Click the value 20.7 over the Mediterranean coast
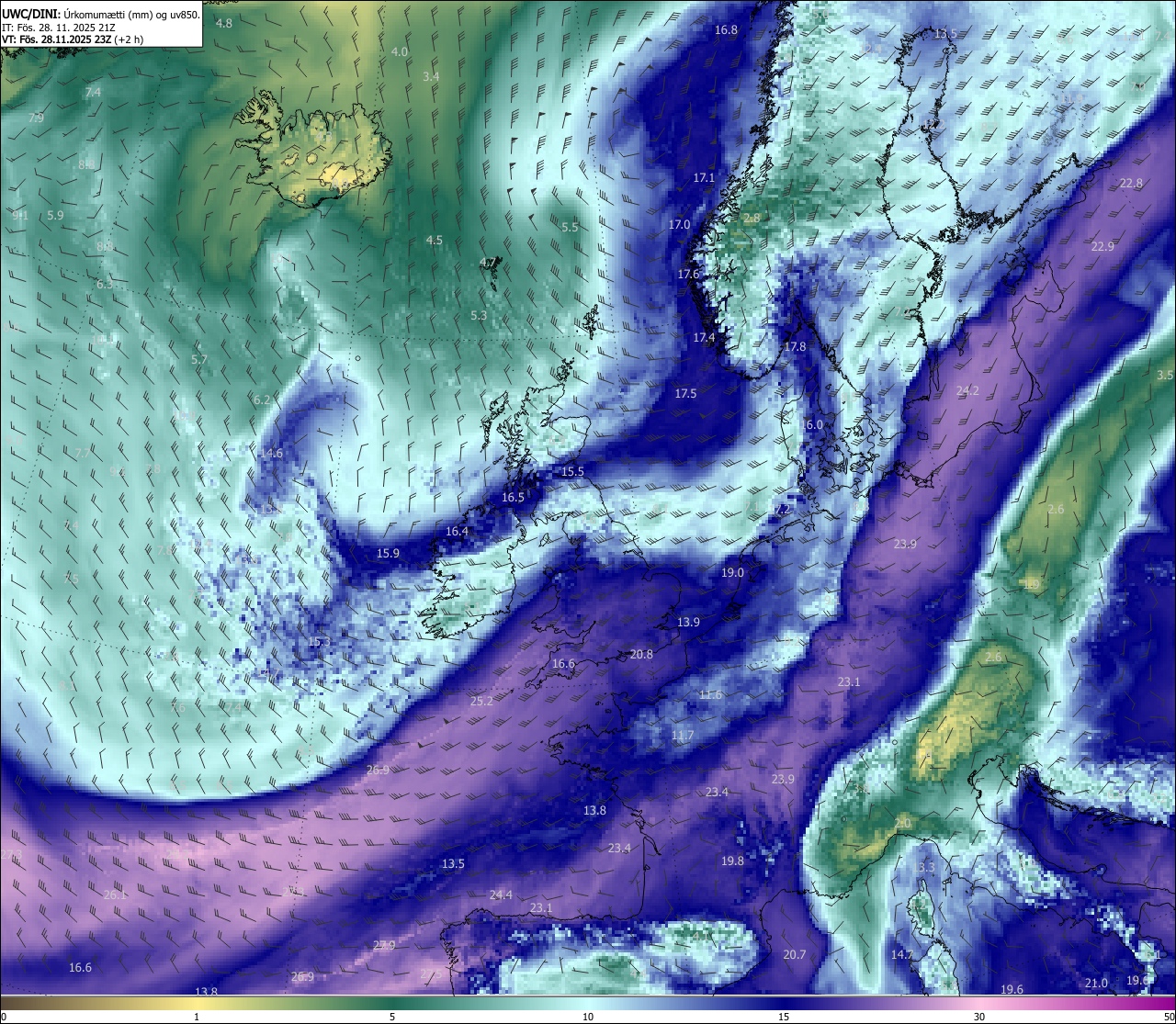Viewport: 1176px width, 1024px height. point(794,955)
